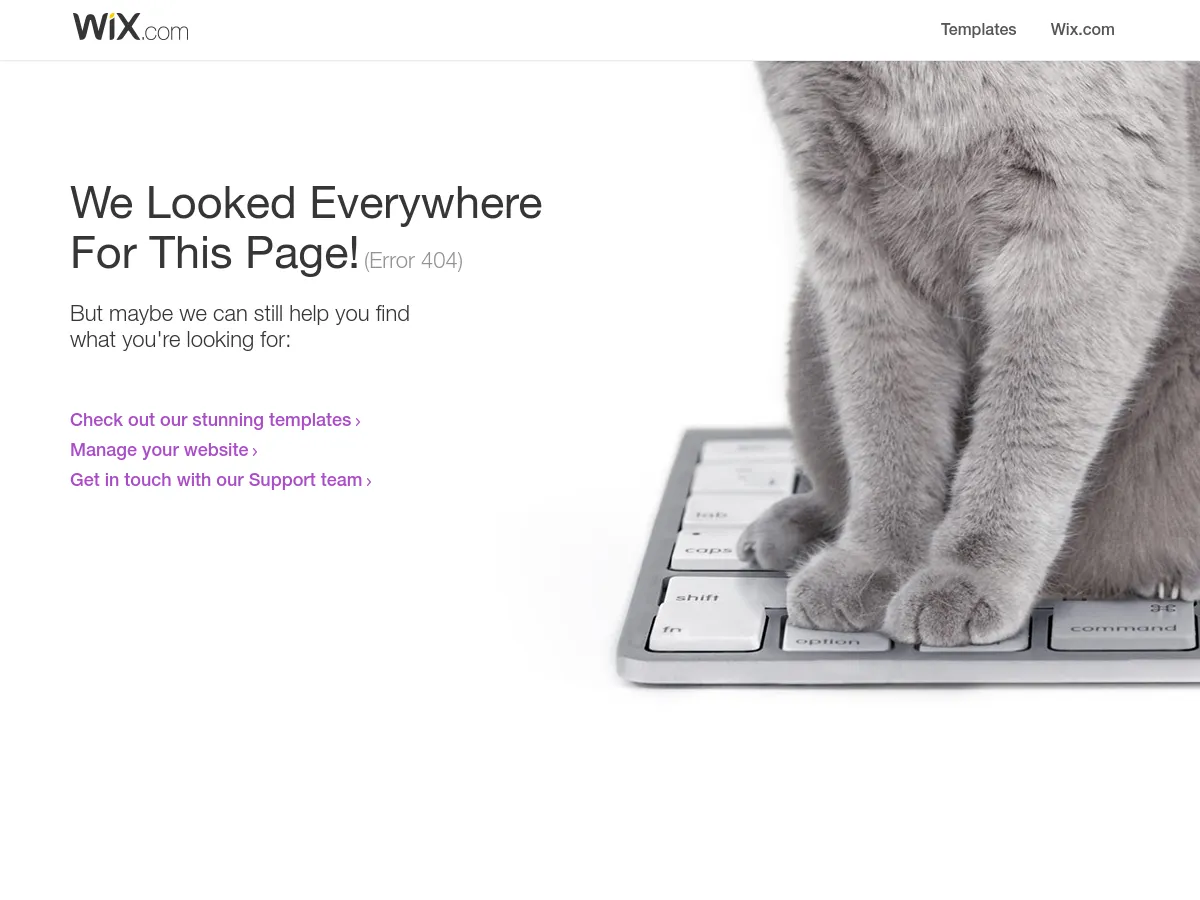Click the command key on pictured keyboard
This screenshot has height=900, width=1200.
click(x=1122, y=627)
